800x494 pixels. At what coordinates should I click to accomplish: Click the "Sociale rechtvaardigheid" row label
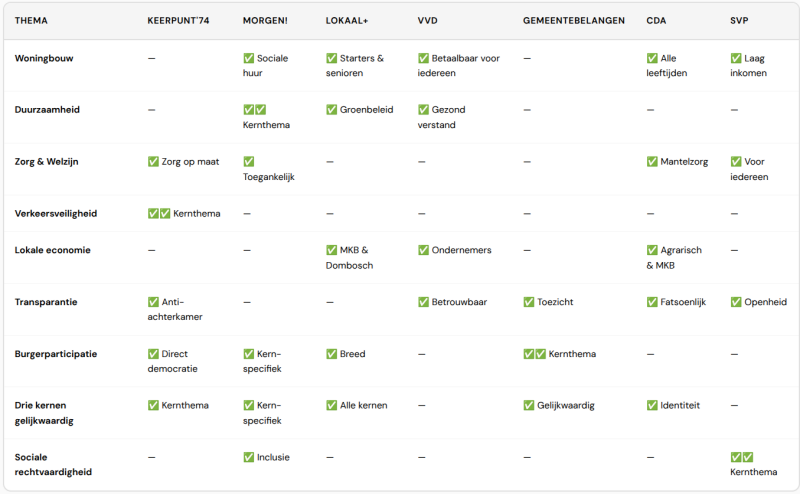point(50,465)
